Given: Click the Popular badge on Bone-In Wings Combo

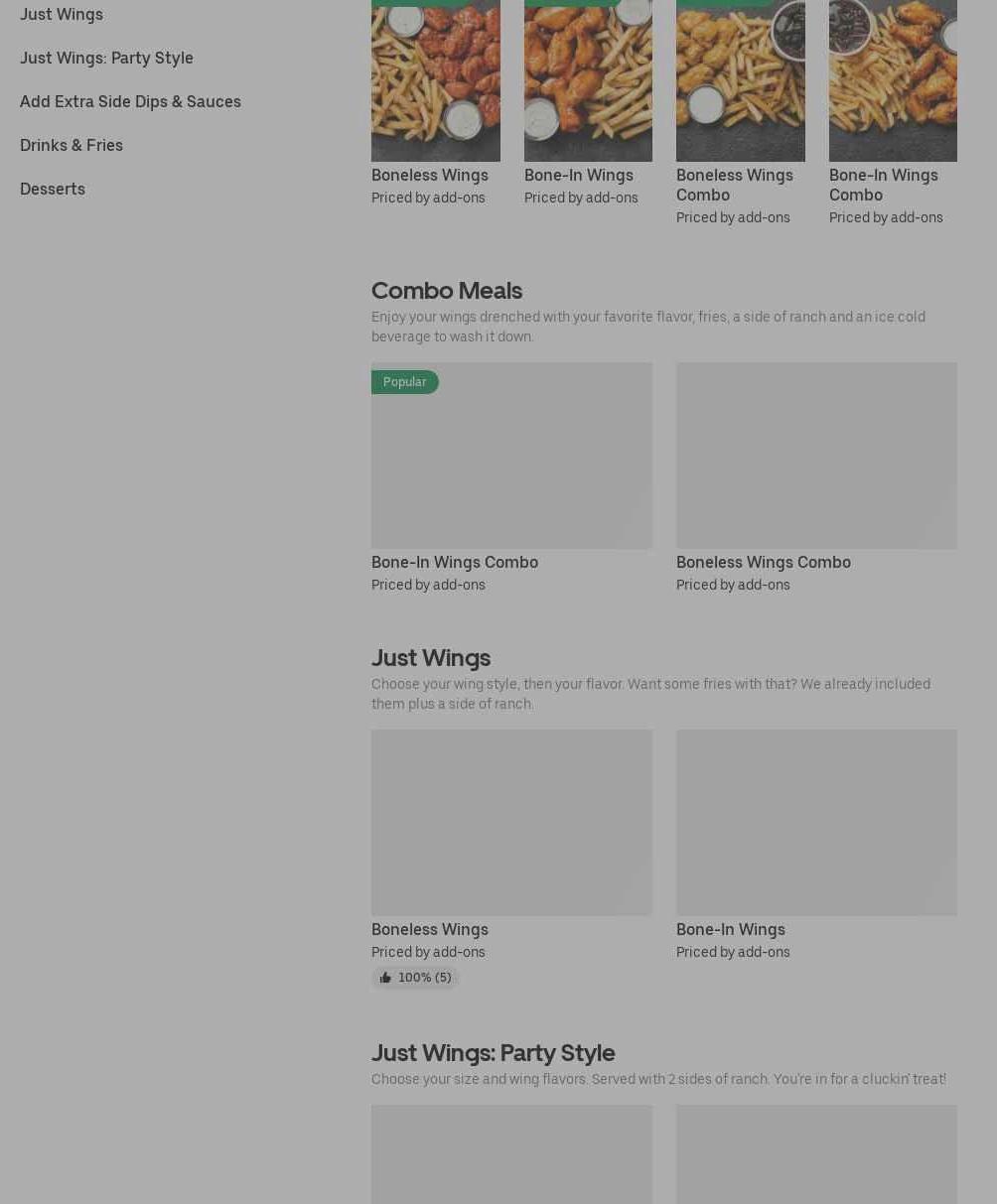Looking at the screenshot, I should pyautogui.click(x=404, y=382).
